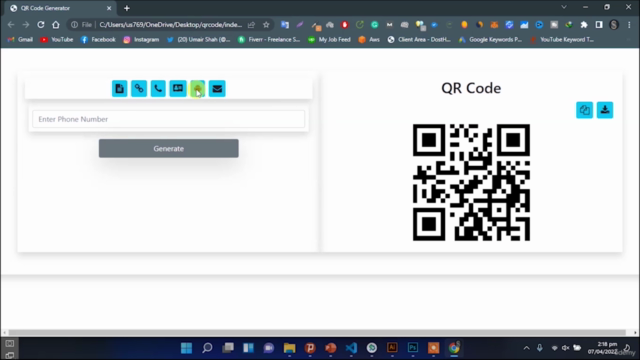Open the Grammarly extension icon
The width and height of the screenshot is (640, 360).
pyautogui.click(x=374, y=25)
